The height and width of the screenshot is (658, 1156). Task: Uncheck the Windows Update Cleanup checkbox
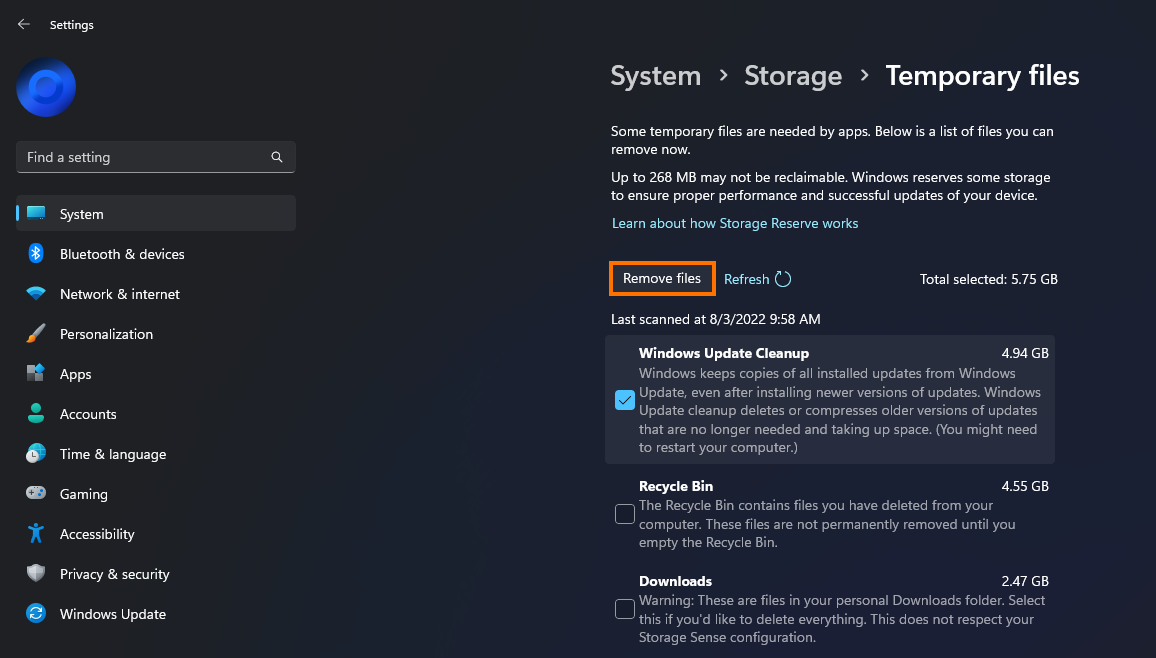pyautogui.click(x=624, y=400)
